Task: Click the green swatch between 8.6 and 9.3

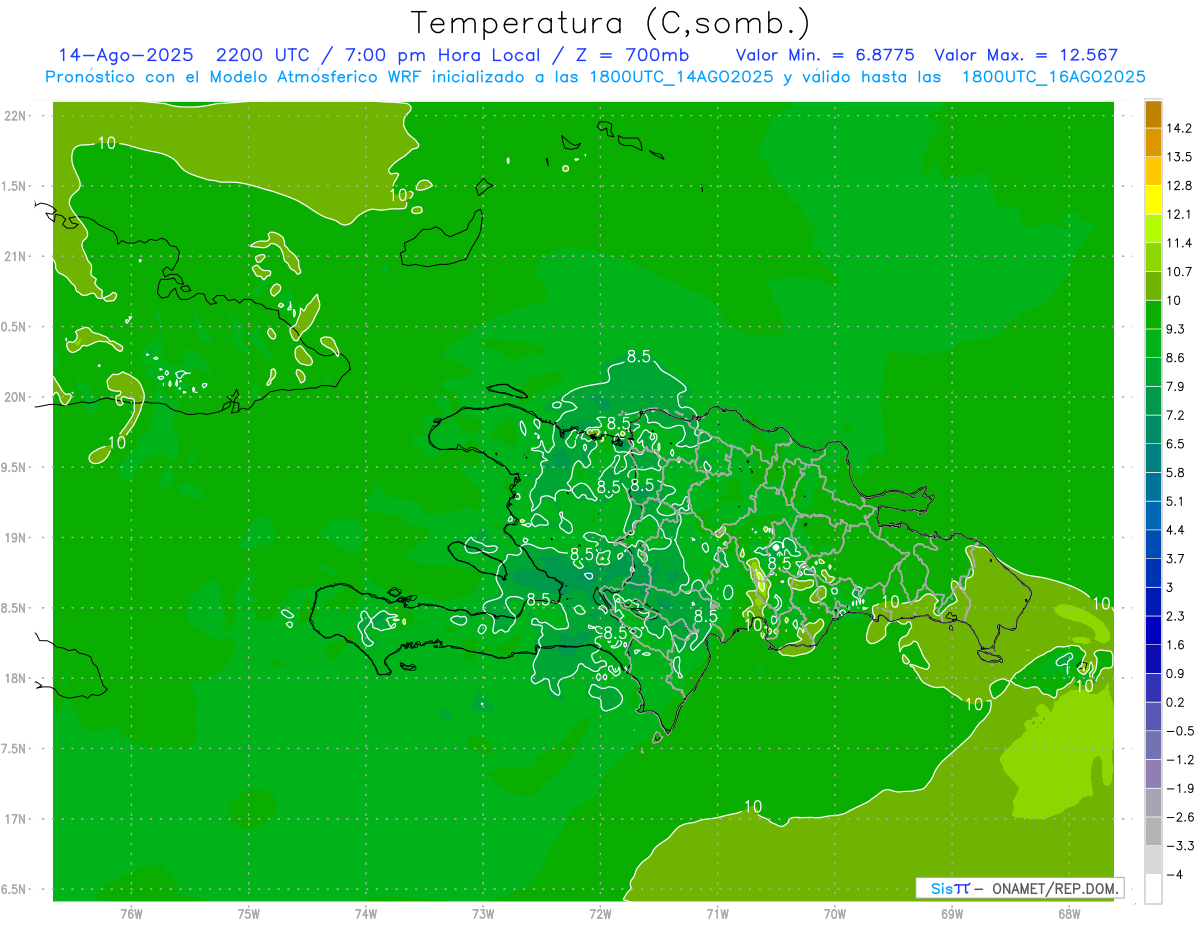Action: tap(1153, 343)
